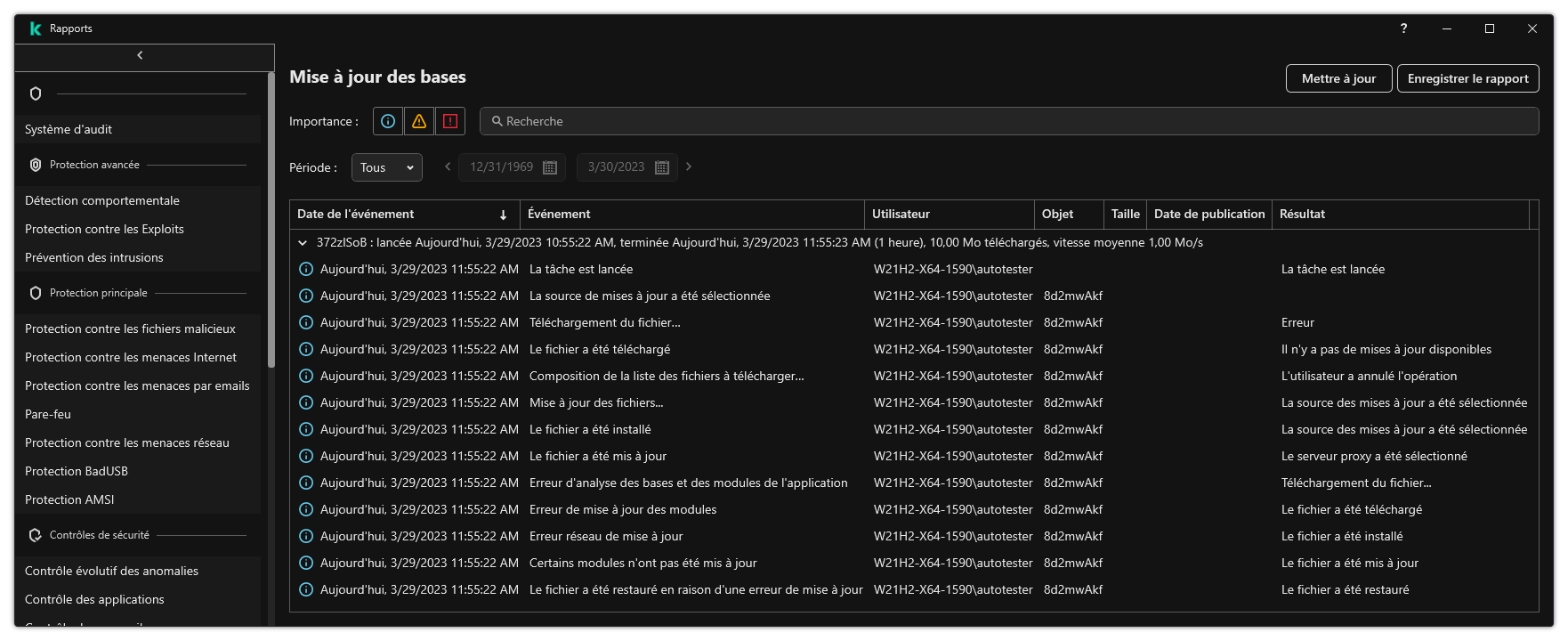Screen dimensions: 1568x641
Task: Click the Mettre à jour button
Action: pos(1338,78)
